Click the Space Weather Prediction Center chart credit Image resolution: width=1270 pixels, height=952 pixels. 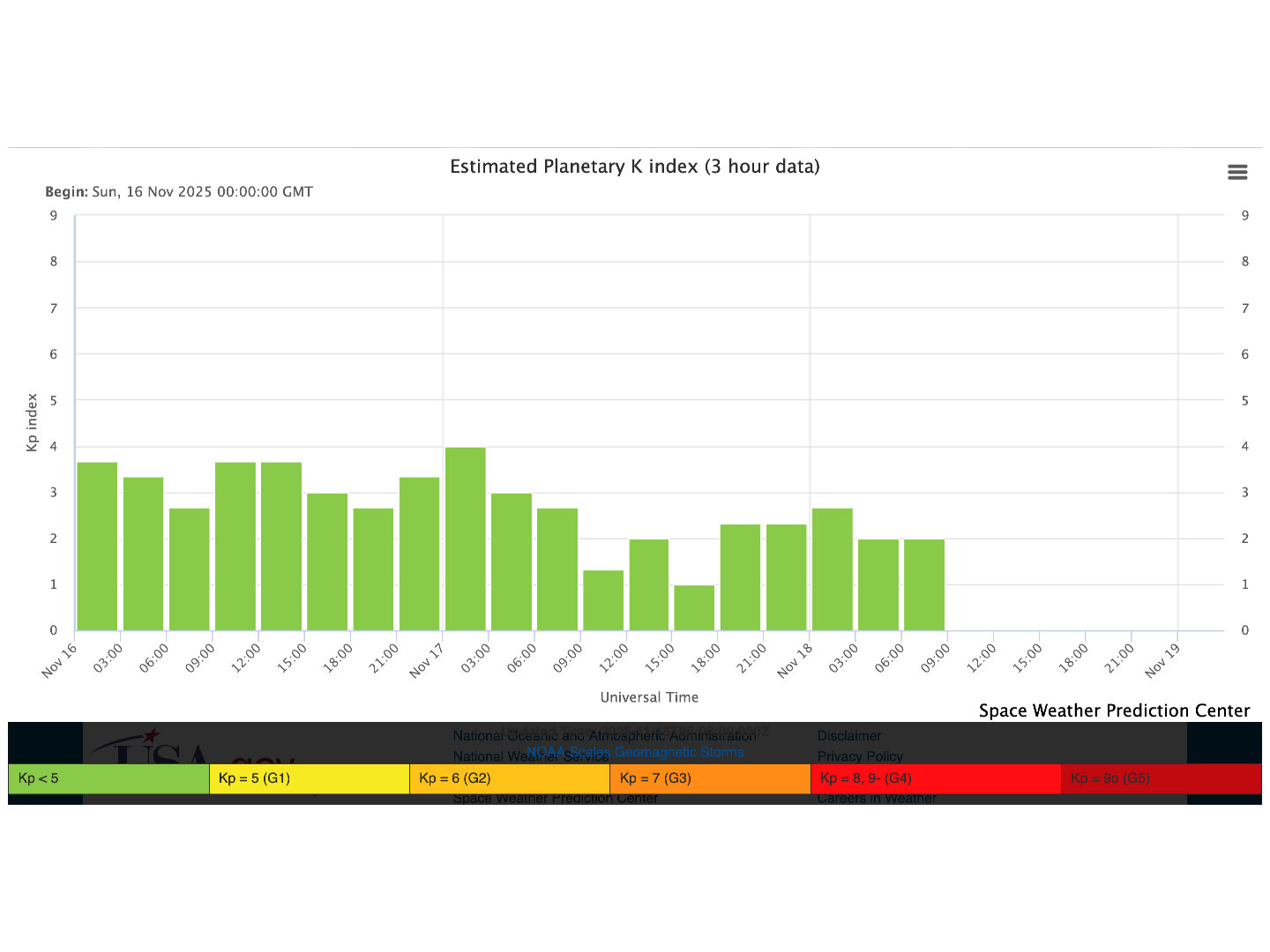[x=1114, y=710]
